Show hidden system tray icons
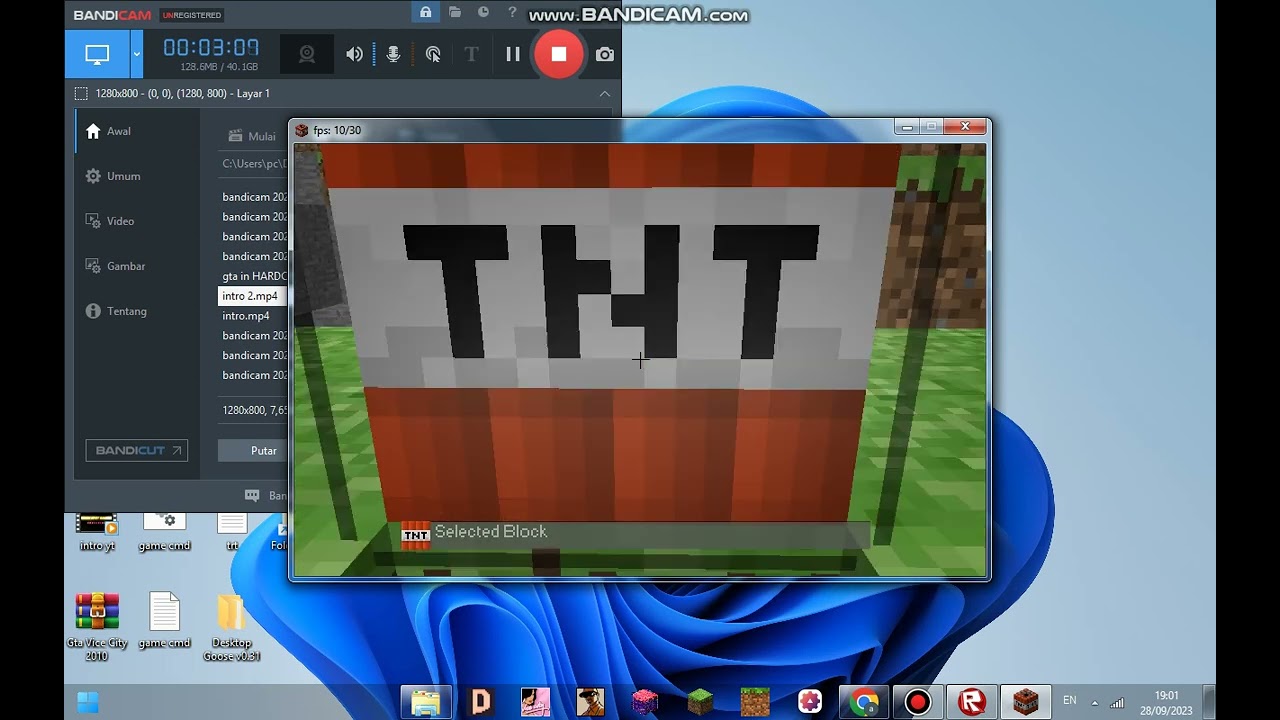1280x720 pixels. coord(1094,702)
